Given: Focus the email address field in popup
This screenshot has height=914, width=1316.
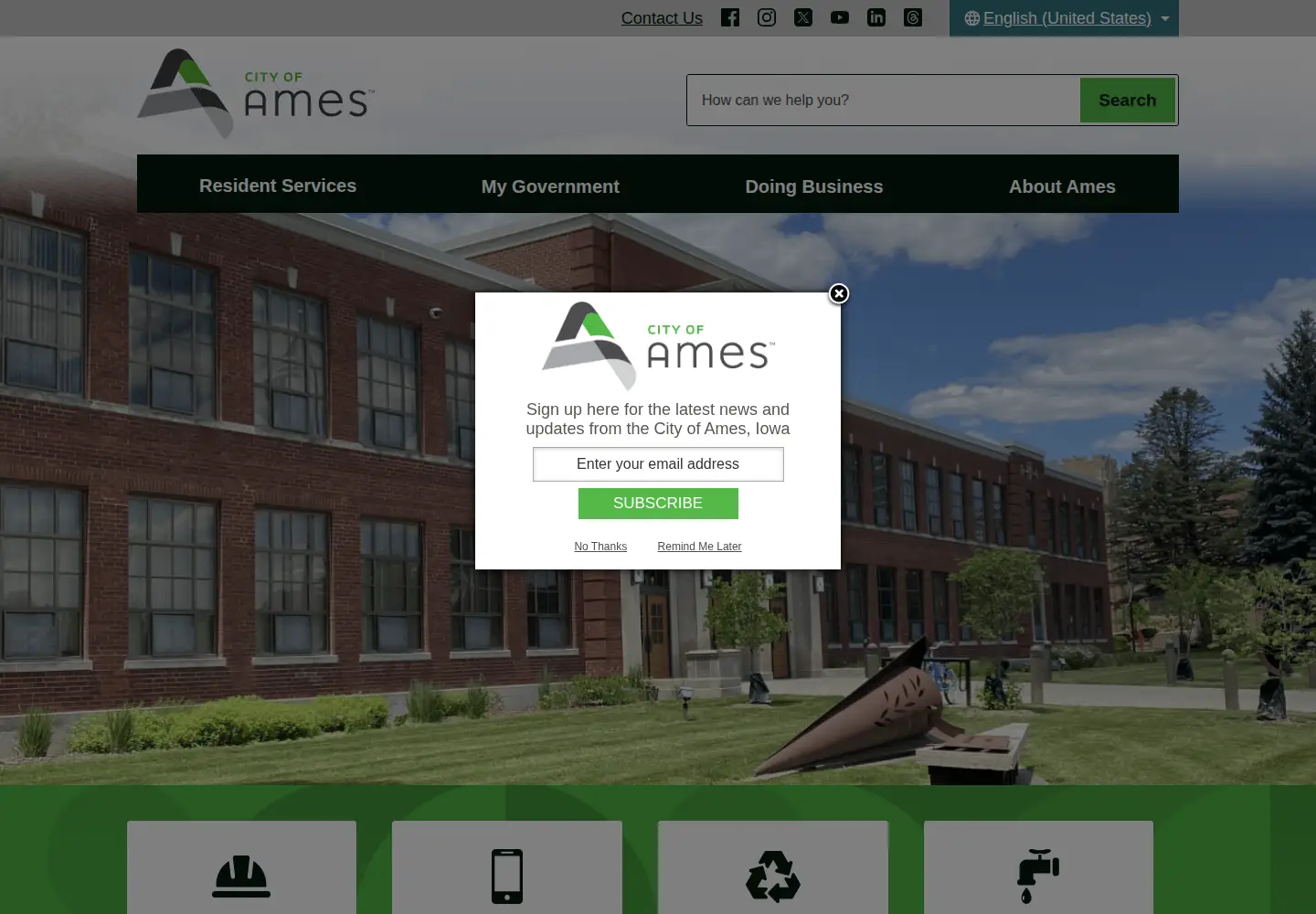Looking at the screenshot, I should click(658, 464).
